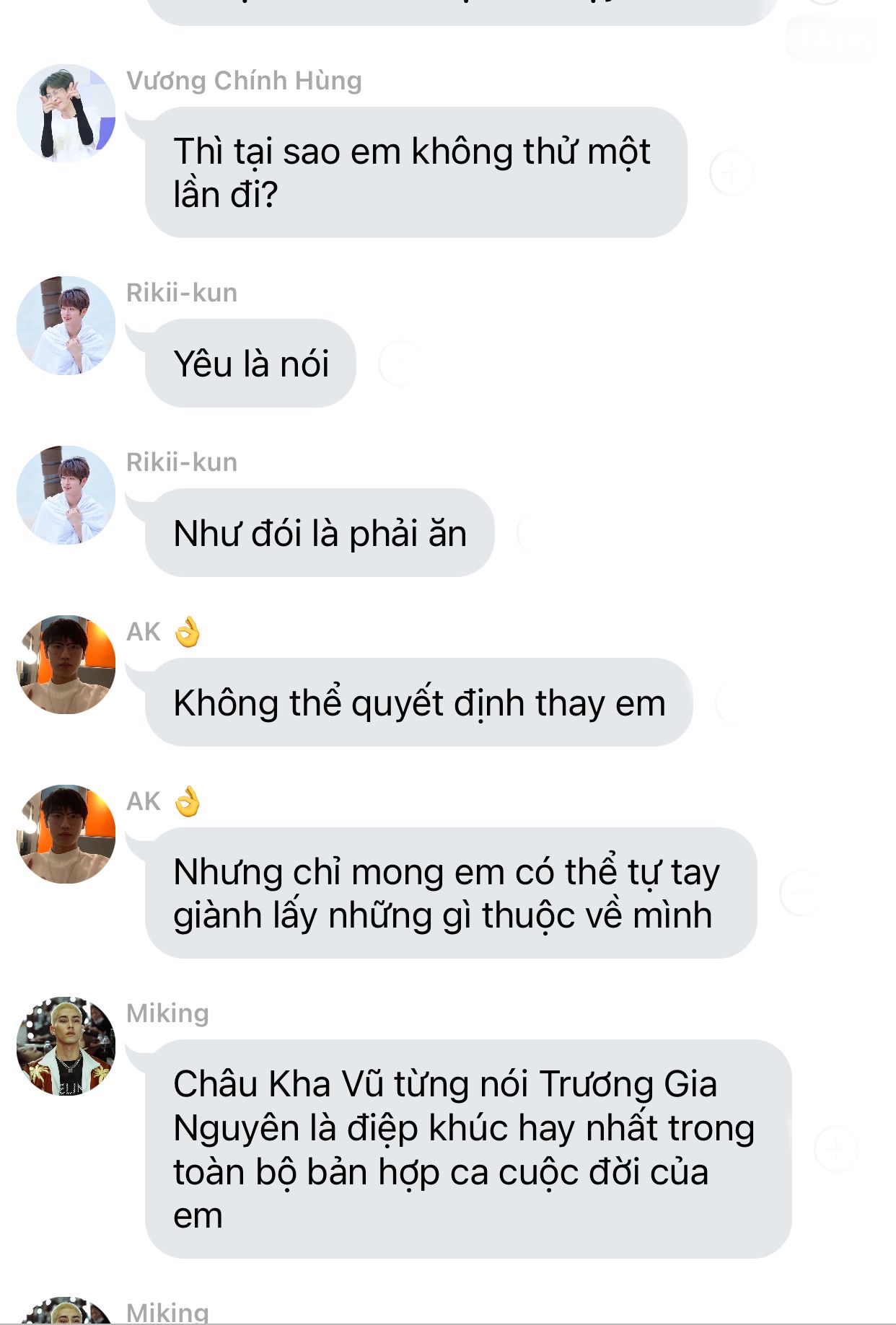Screen dimensions: 896x1325
Task: Select the 'Châu Kha Vũ từng nói' bubble
Action: click(468, 1149)
